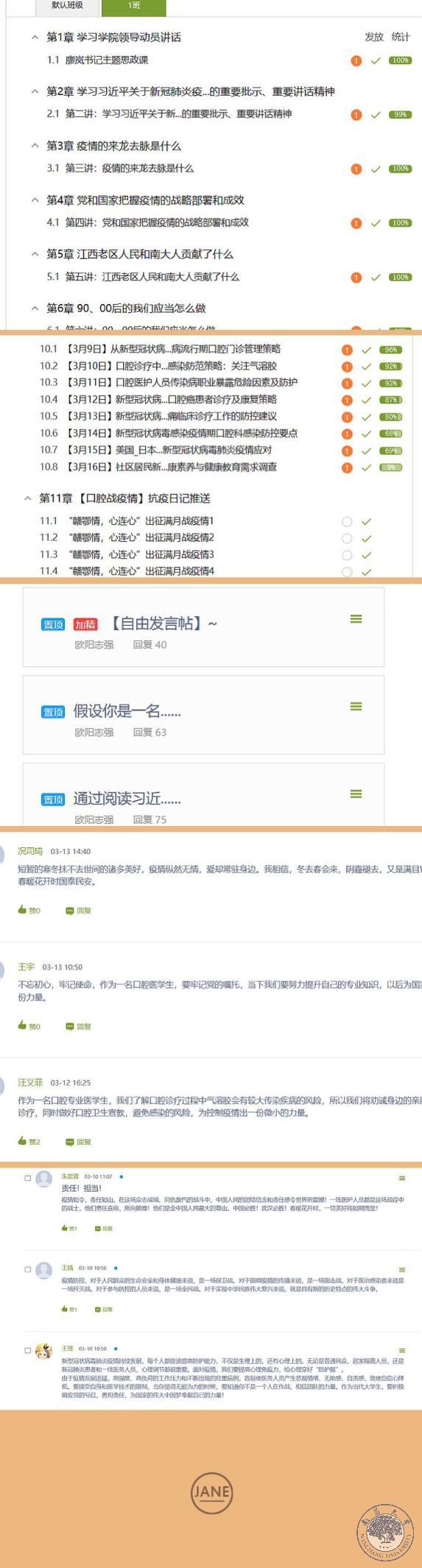Click the orange badge next to section 1.1
This screenshot has height=1568, width=422.
click(x=356, y=61)
